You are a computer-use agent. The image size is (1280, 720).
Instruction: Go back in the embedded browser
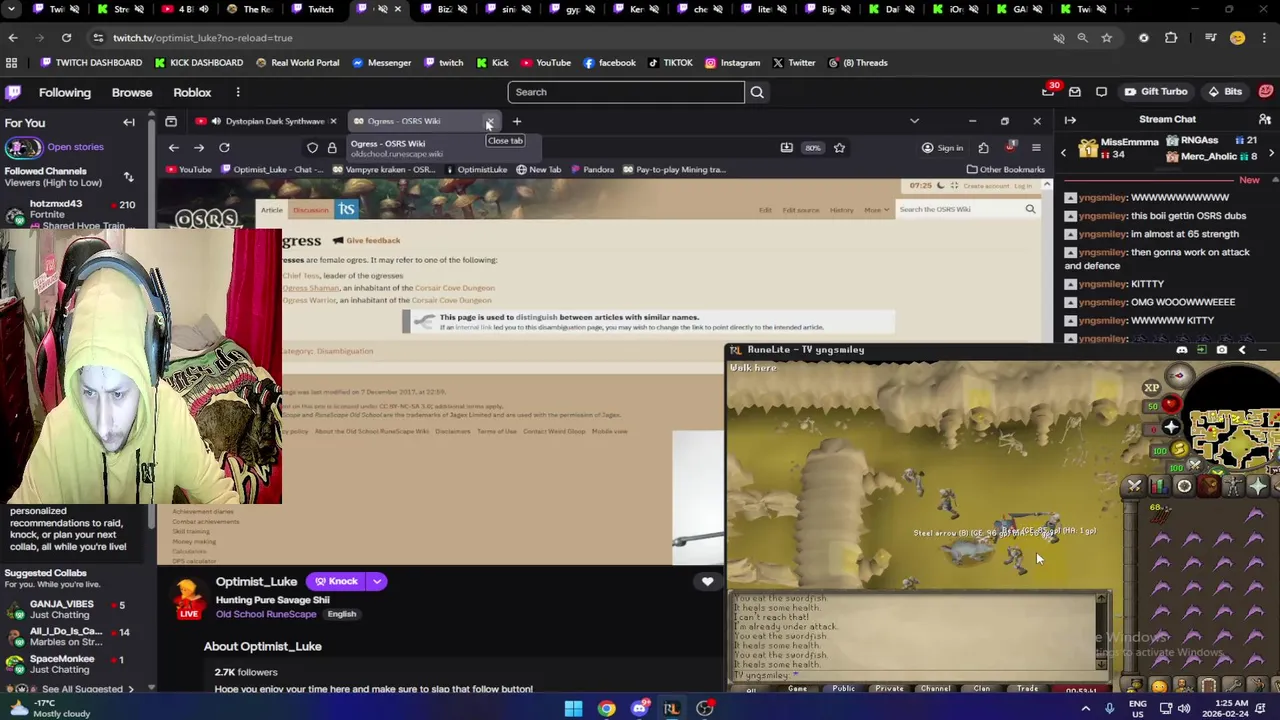(x=174, y=148)
